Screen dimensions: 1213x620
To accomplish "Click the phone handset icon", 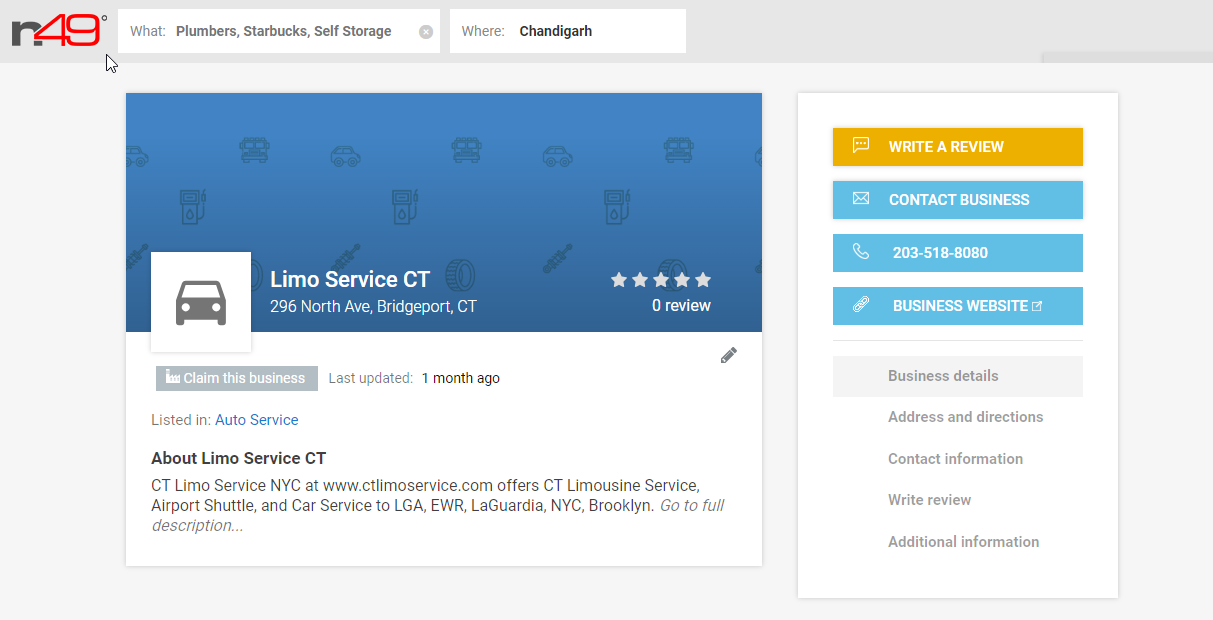I will tap(861, 252).
